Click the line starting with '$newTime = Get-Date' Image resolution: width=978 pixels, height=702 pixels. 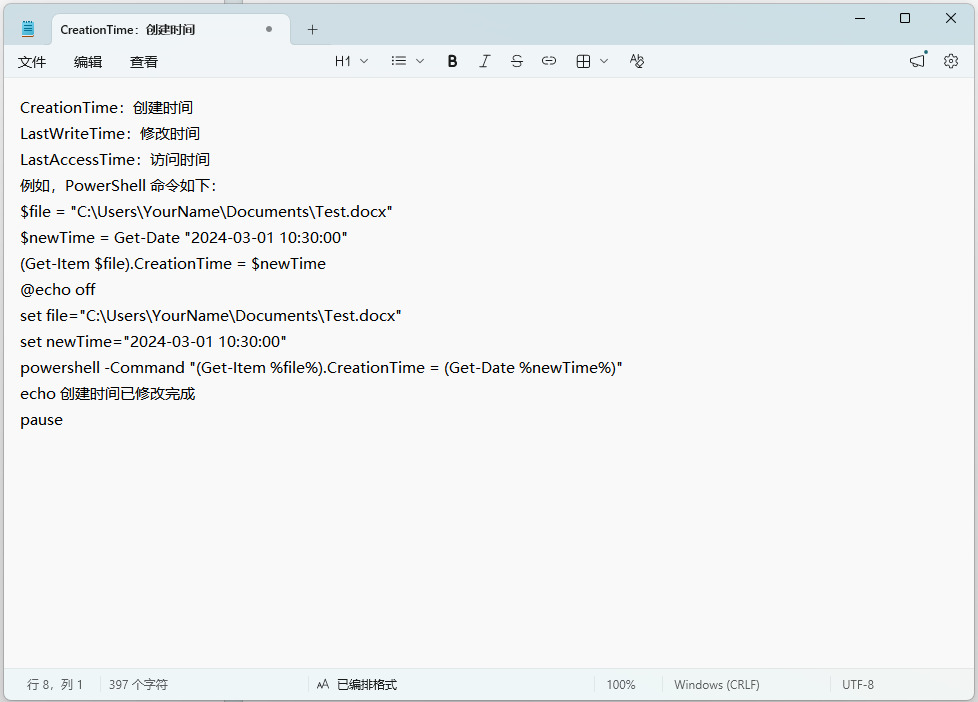point(183,238)
